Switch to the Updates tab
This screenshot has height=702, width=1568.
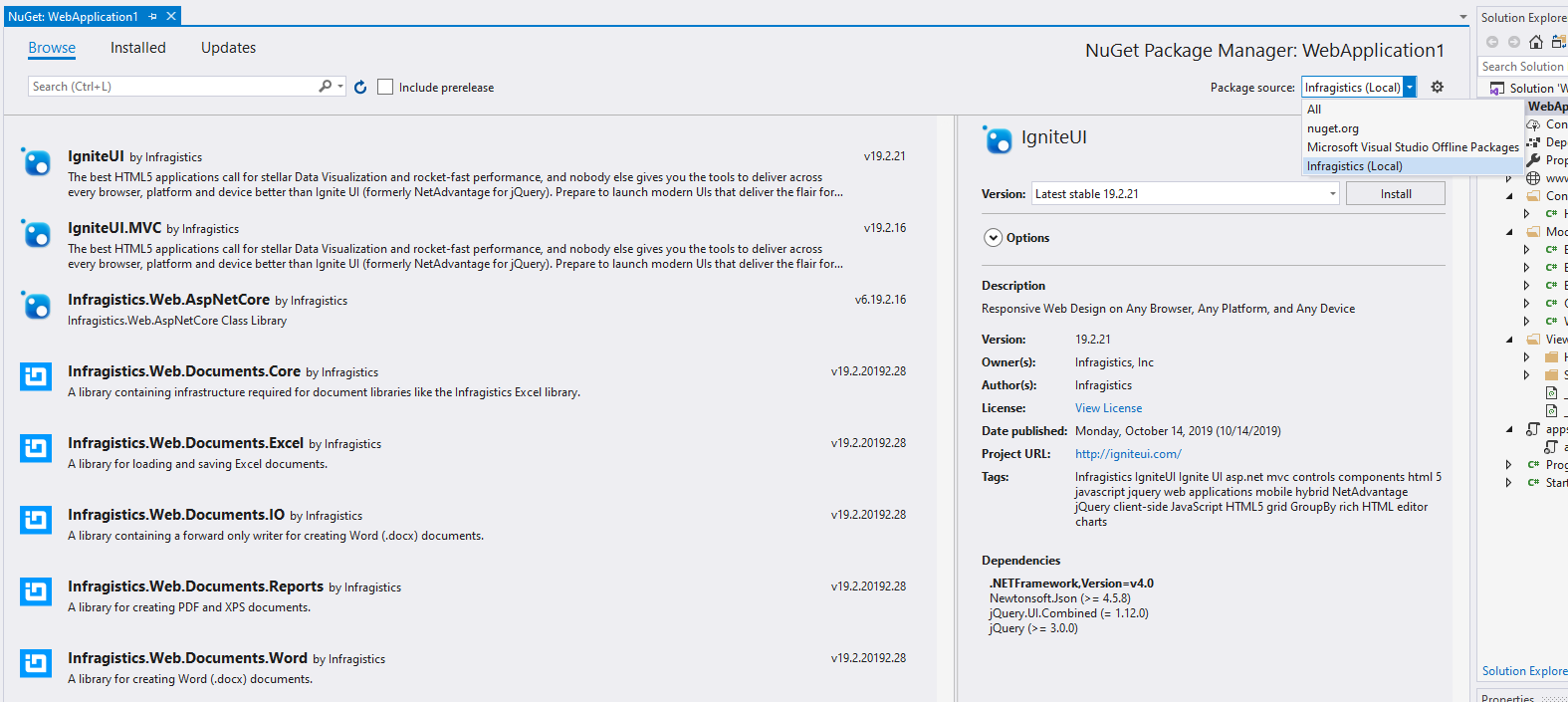tap(228, 48)
